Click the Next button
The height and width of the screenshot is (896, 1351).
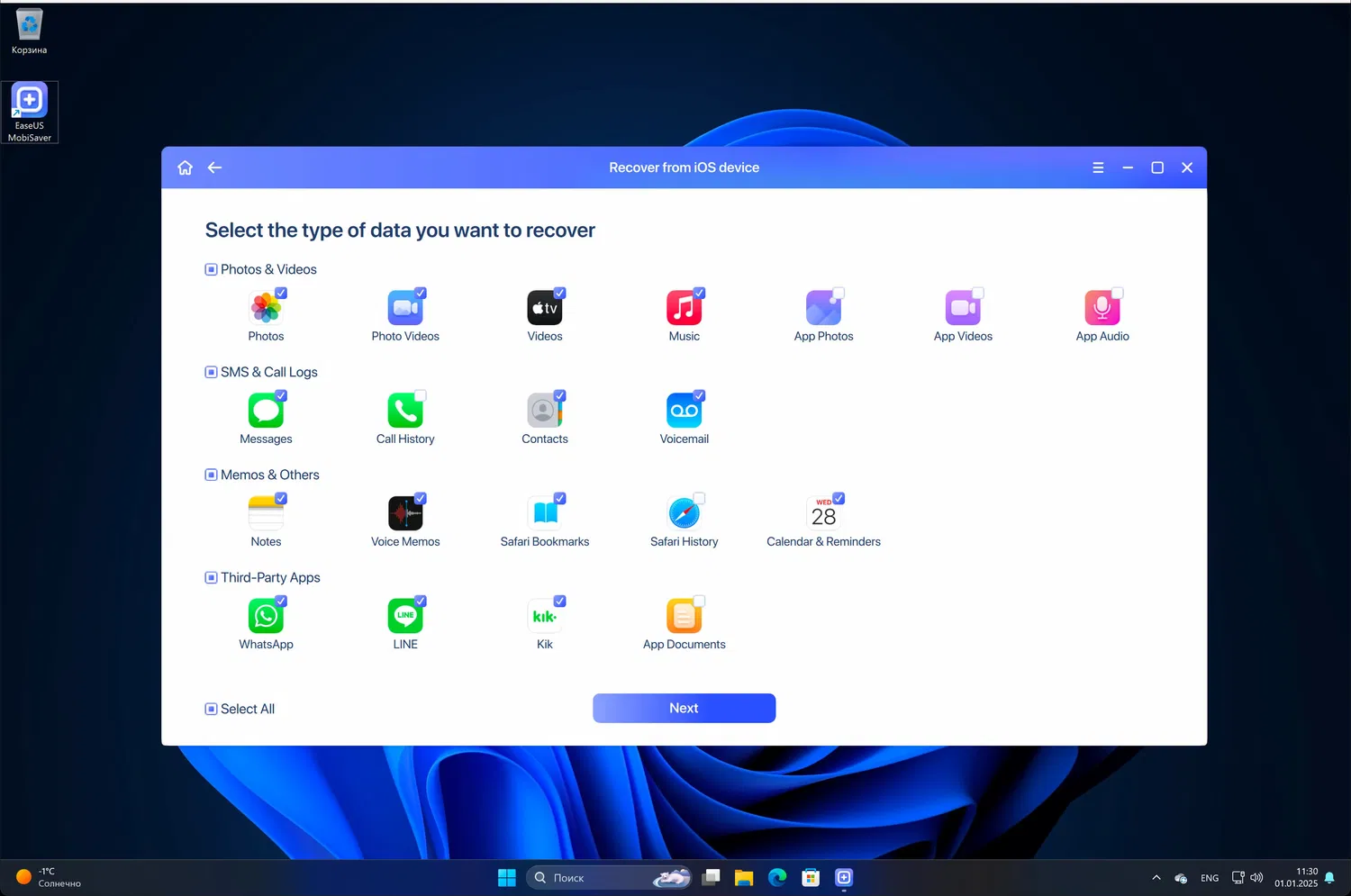pyautogui.click(x=685, y=708)
